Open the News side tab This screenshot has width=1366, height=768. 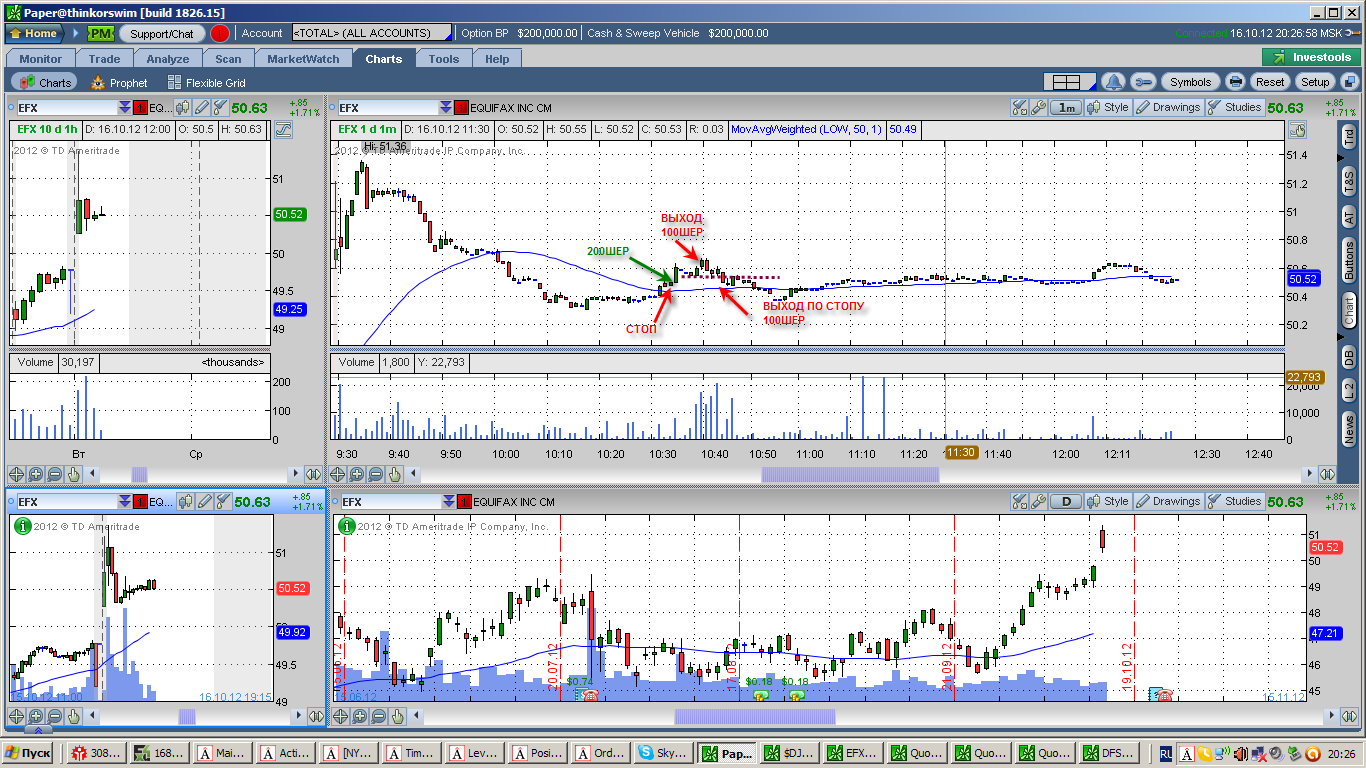pyautogui.click(x=1349, y=430)
